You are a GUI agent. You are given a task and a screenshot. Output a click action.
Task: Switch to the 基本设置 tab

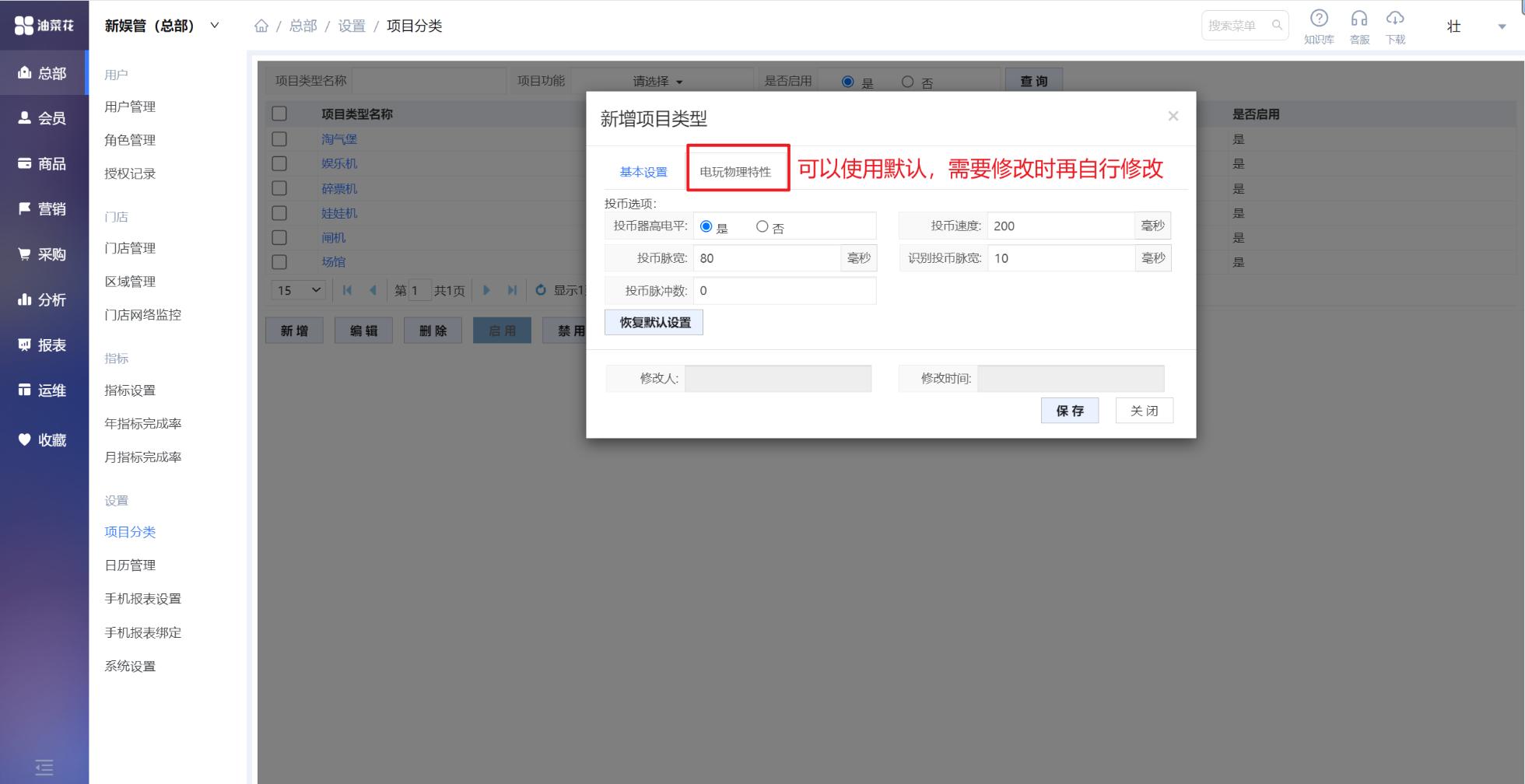coord(643,172)
